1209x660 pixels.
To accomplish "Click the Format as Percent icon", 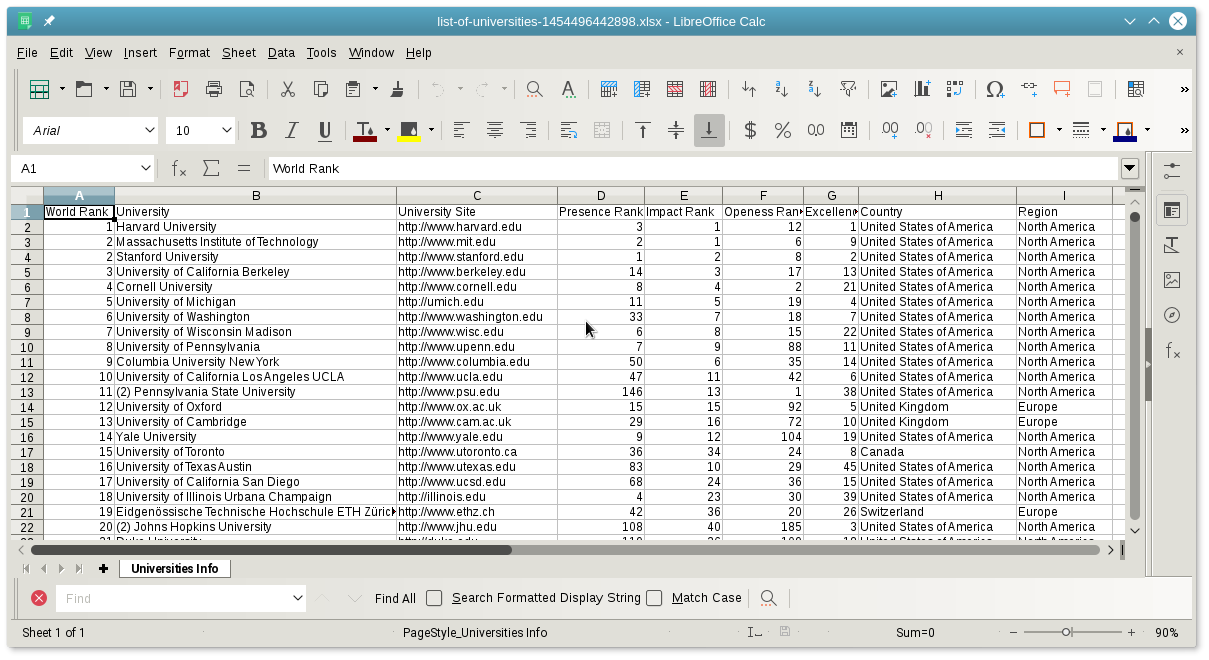I will (783, 130).
